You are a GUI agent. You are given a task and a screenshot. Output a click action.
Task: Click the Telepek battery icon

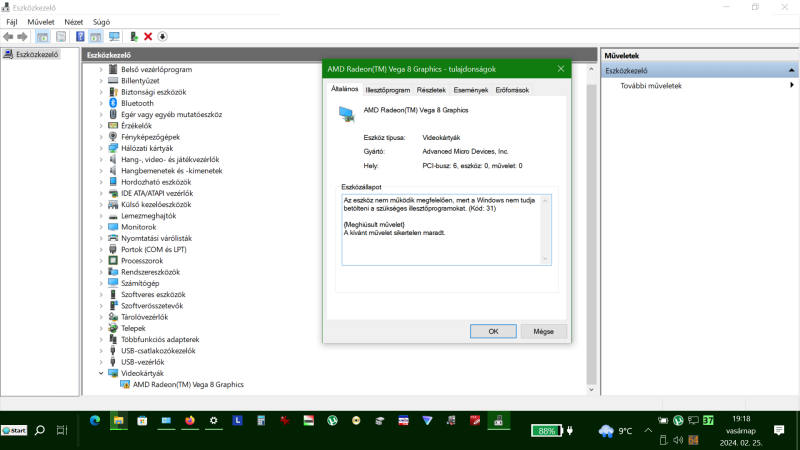pyautogui.click(x=113, y=328)
